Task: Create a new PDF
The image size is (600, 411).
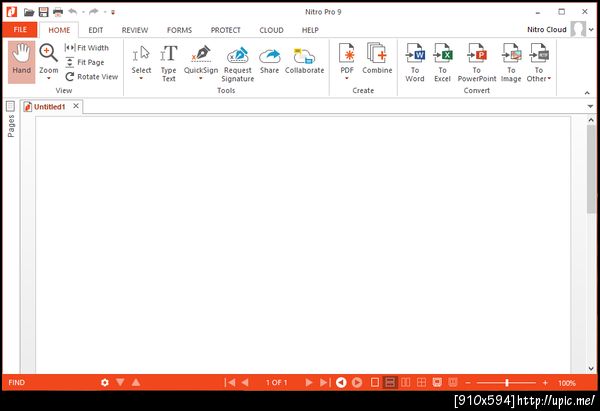Action: [347, 62]
